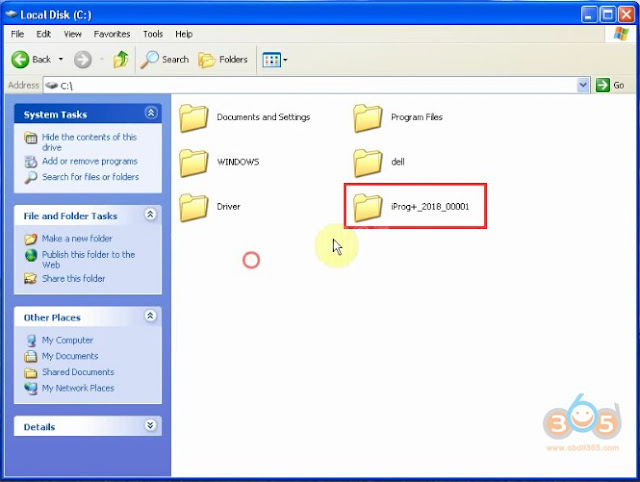640x482 pixels.
Task: Open the Search pane
Action: 165,60
